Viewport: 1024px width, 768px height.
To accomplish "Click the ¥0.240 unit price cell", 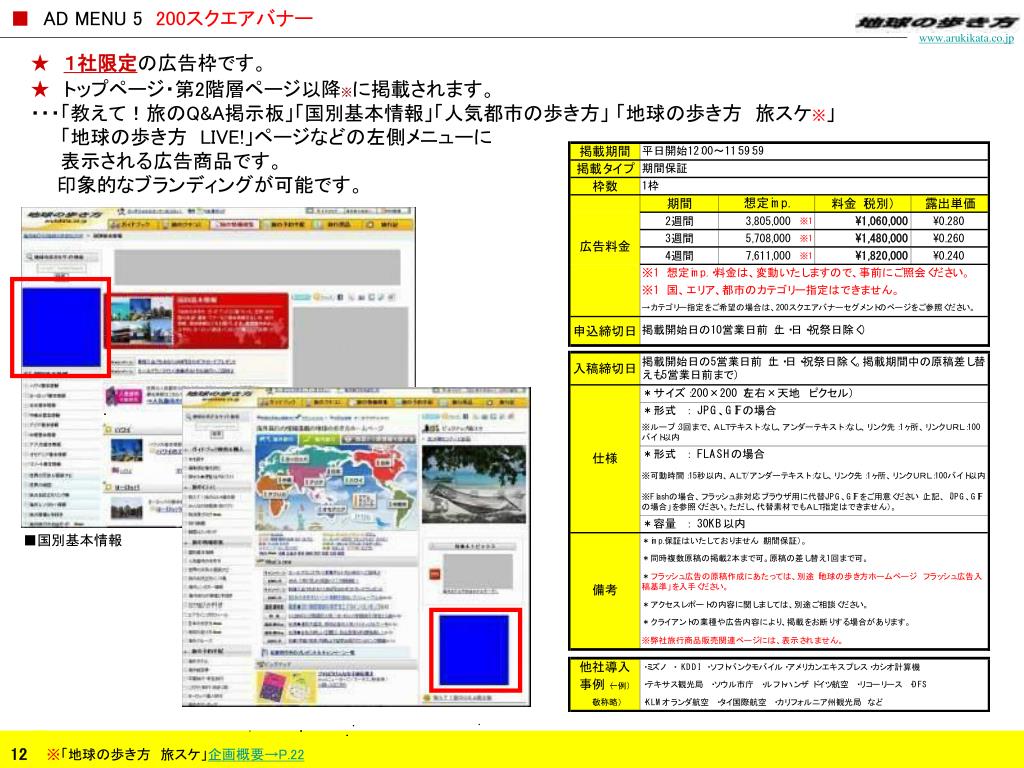I will 948,256.
